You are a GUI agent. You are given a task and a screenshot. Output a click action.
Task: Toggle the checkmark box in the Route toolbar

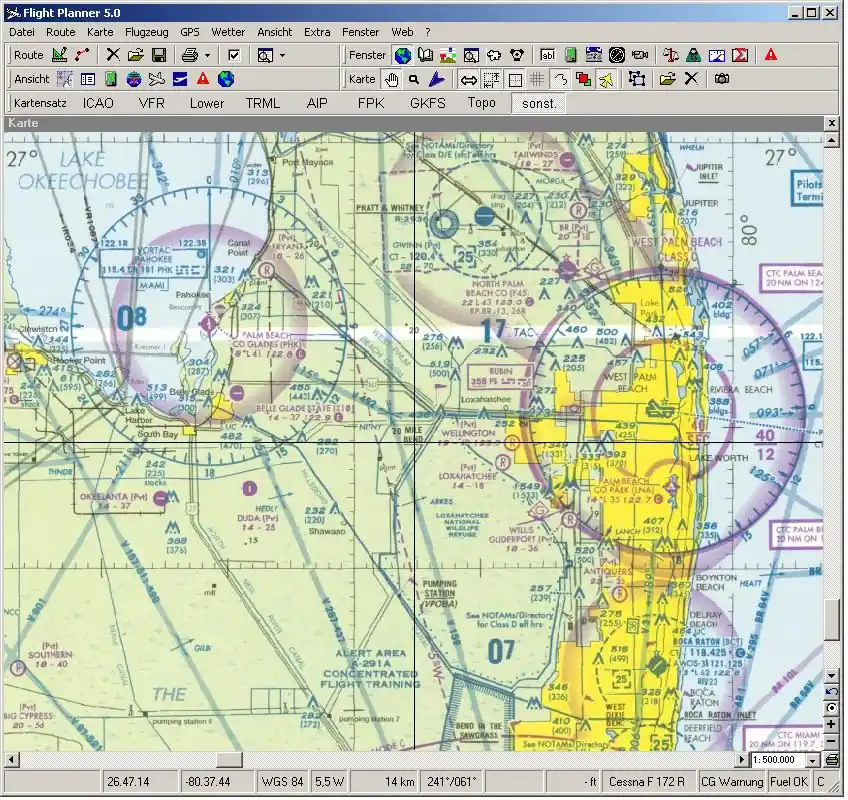pyautogui.click(x=234, y=55)
